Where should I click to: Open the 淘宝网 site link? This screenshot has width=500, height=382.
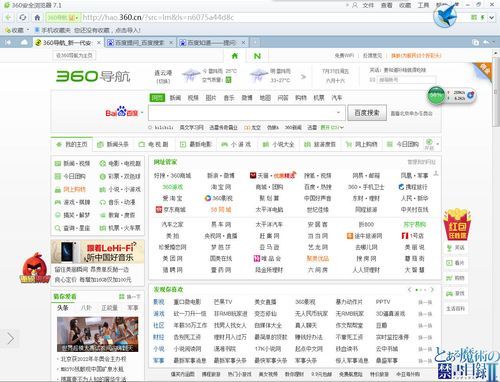(221, 187)
